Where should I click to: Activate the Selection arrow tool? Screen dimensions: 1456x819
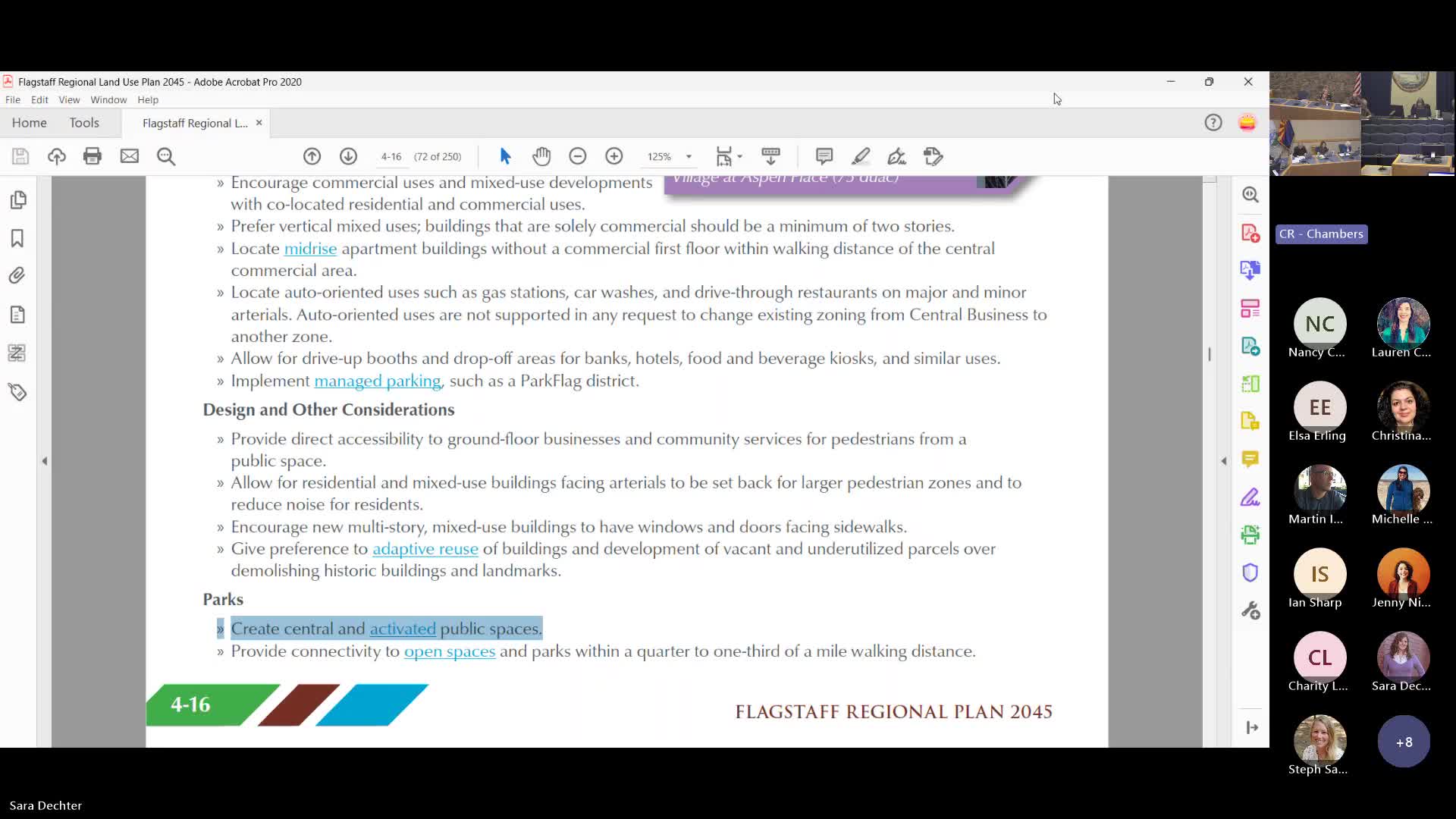[505, 156]
